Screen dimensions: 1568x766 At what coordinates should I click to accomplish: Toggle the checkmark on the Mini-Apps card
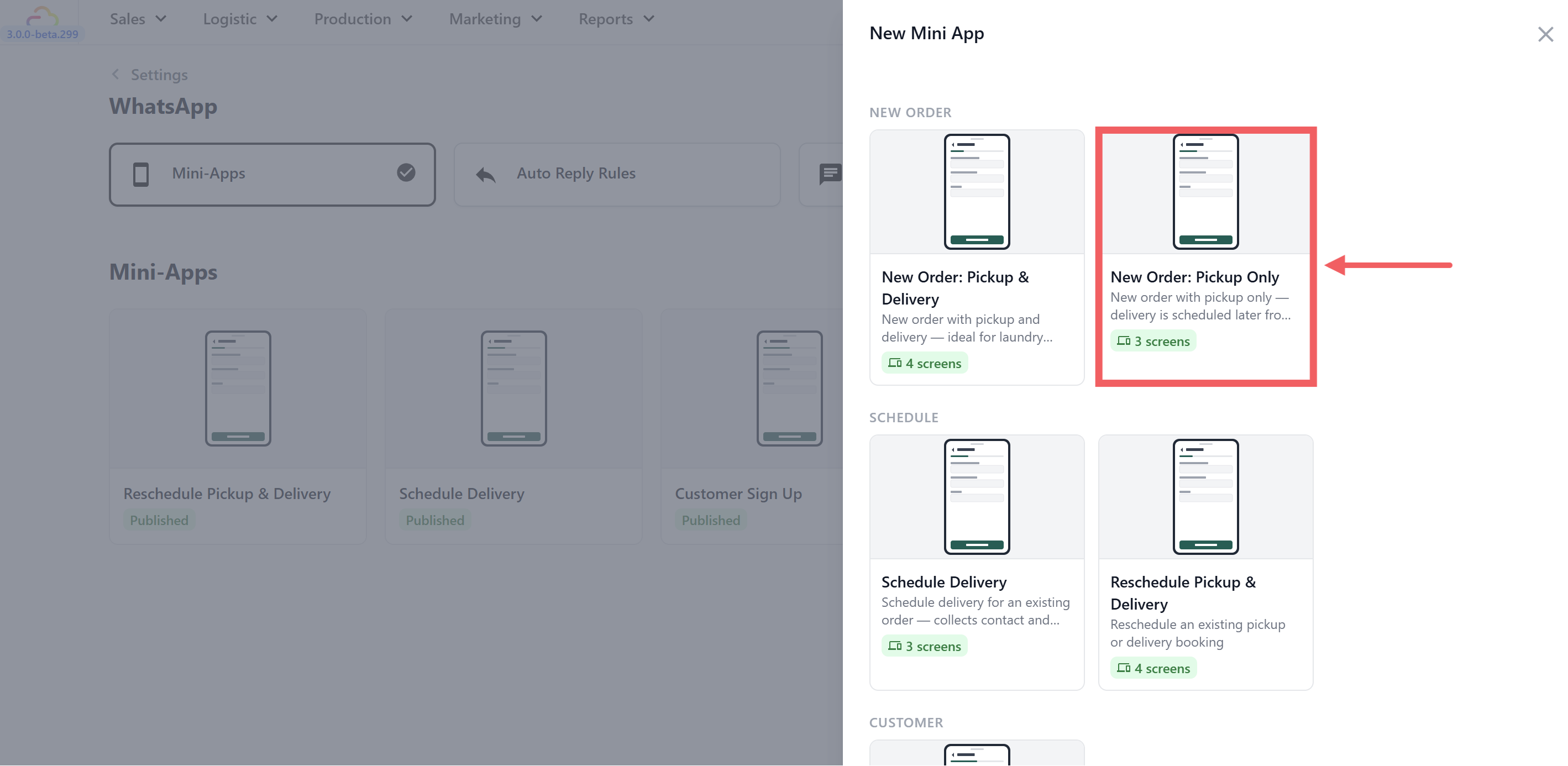406,173
